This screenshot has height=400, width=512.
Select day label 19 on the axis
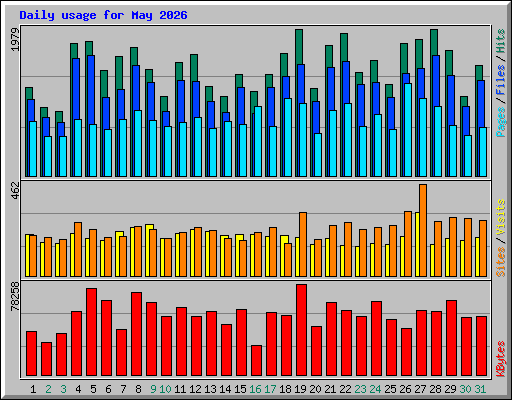pyautogui.click(x=300, y=389)
